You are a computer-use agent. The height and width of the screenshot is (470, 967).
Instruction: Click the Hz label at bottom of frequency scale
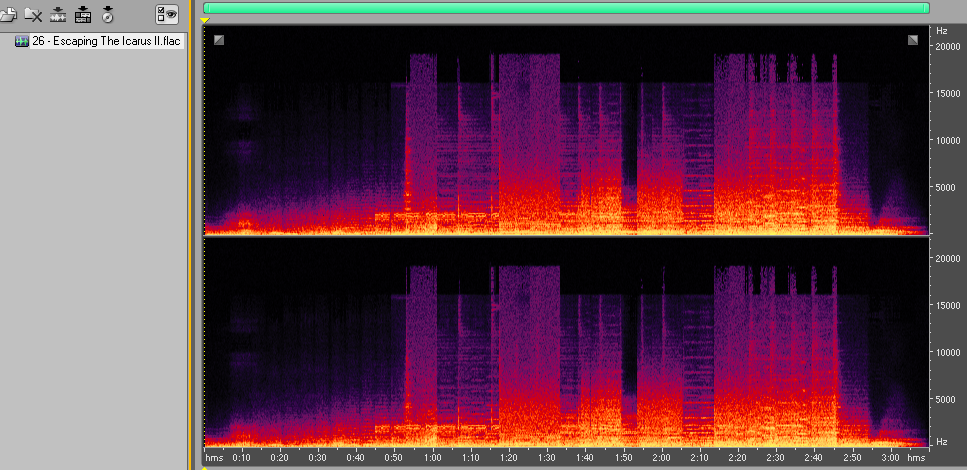(942, 442)
